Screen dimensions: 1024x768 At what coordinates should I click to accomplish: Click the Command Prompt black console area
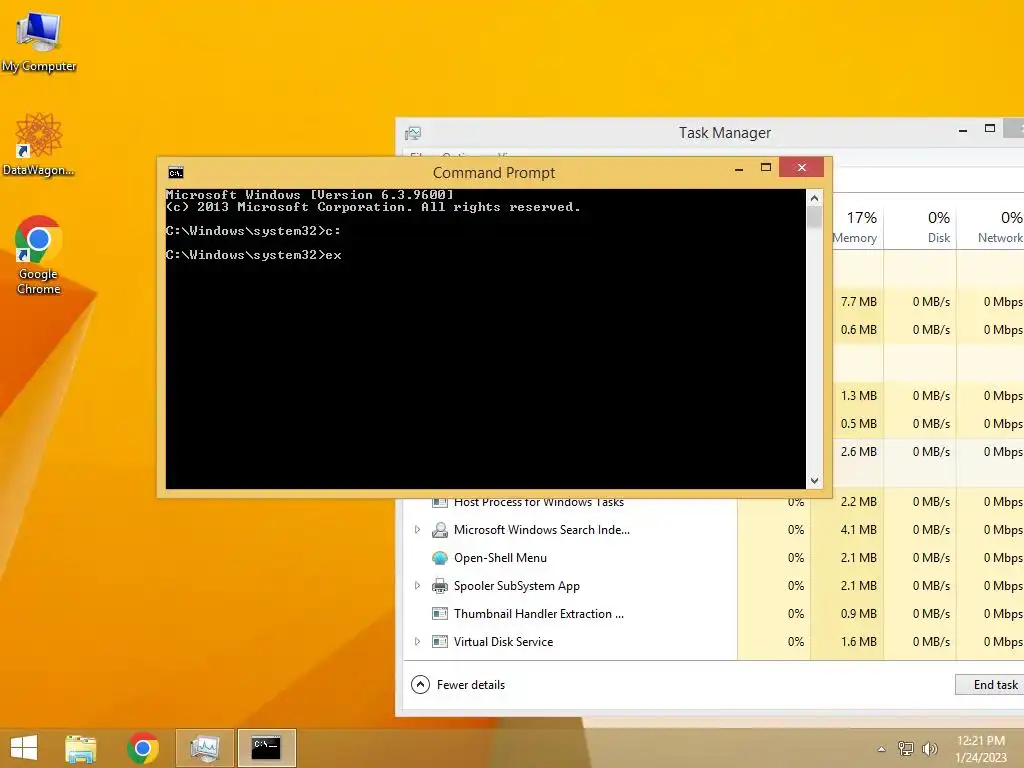pos(485,338)
